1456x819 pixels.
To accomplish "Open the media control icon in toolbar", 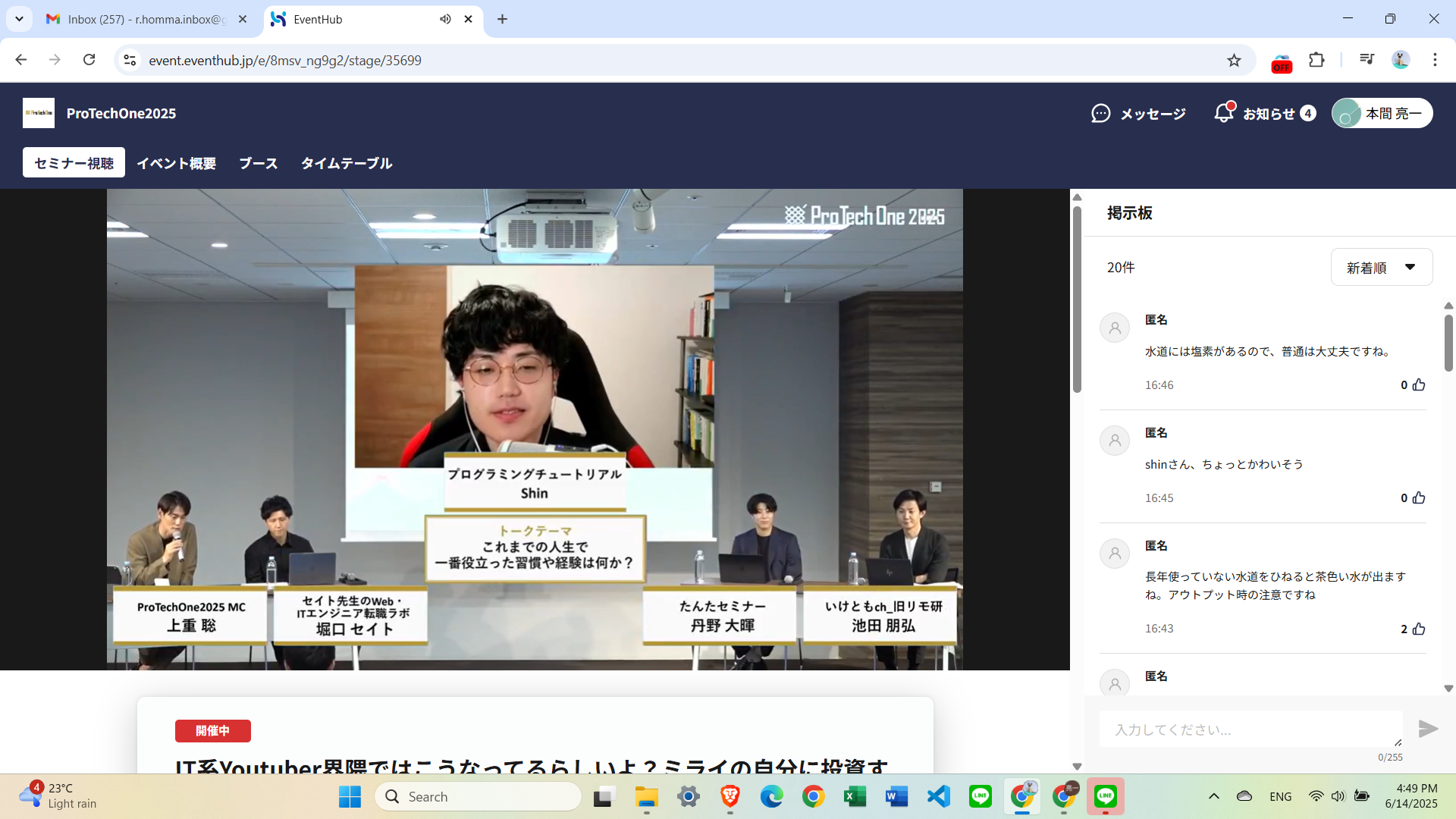I will (1367, 60).
